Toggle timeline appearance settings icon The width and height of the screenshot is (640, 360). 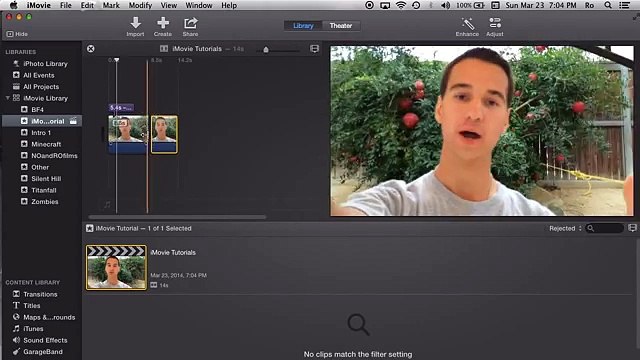point(314,49)
